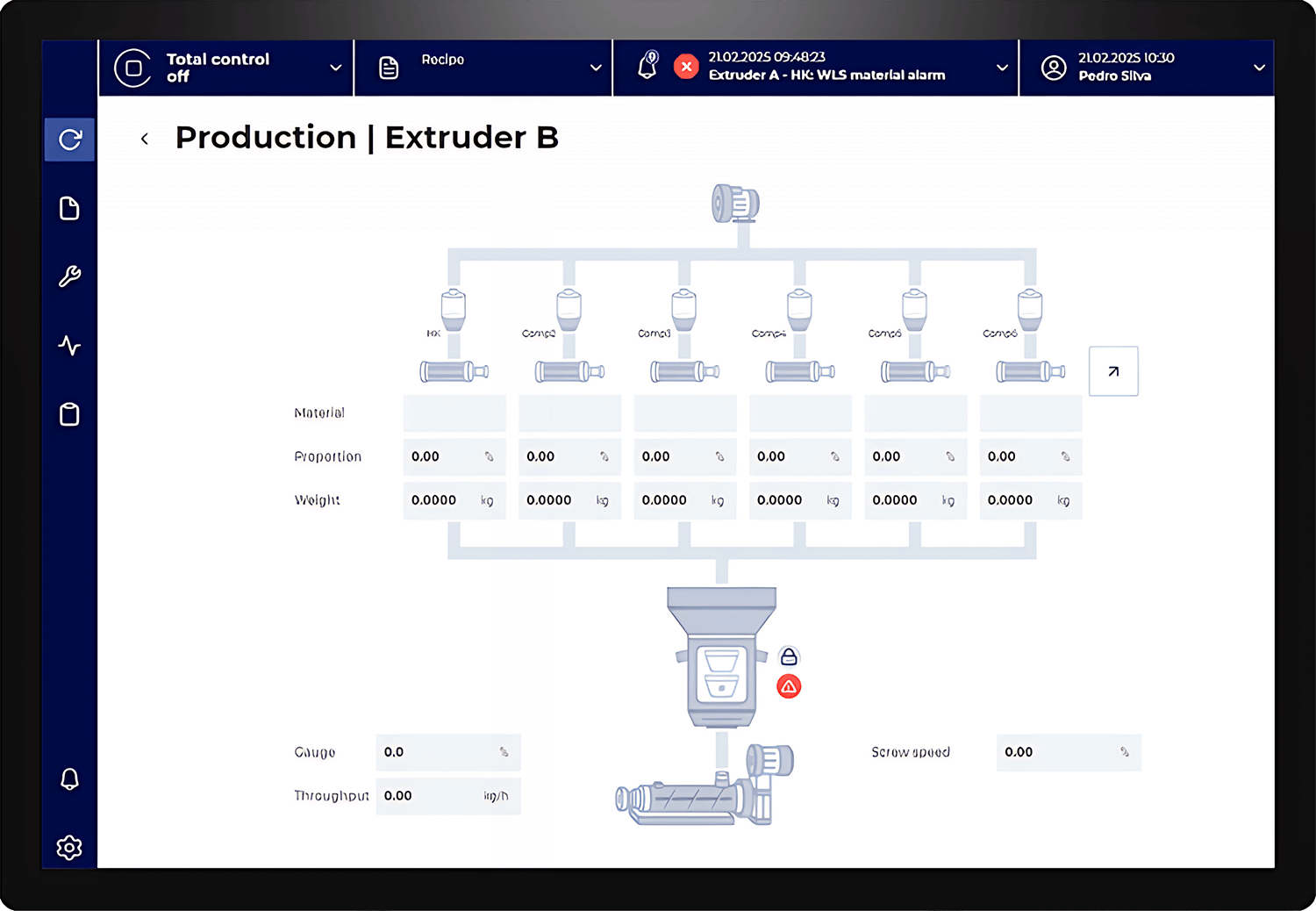Click the red warning triangle on the hopper
The image size is (1316, 911).
click(789, 686)
